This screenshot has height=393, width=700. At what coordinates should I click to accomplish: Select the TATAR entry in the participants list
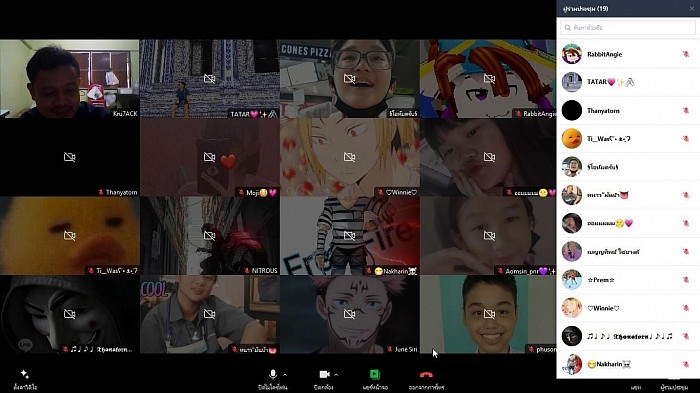click(628, 82)
